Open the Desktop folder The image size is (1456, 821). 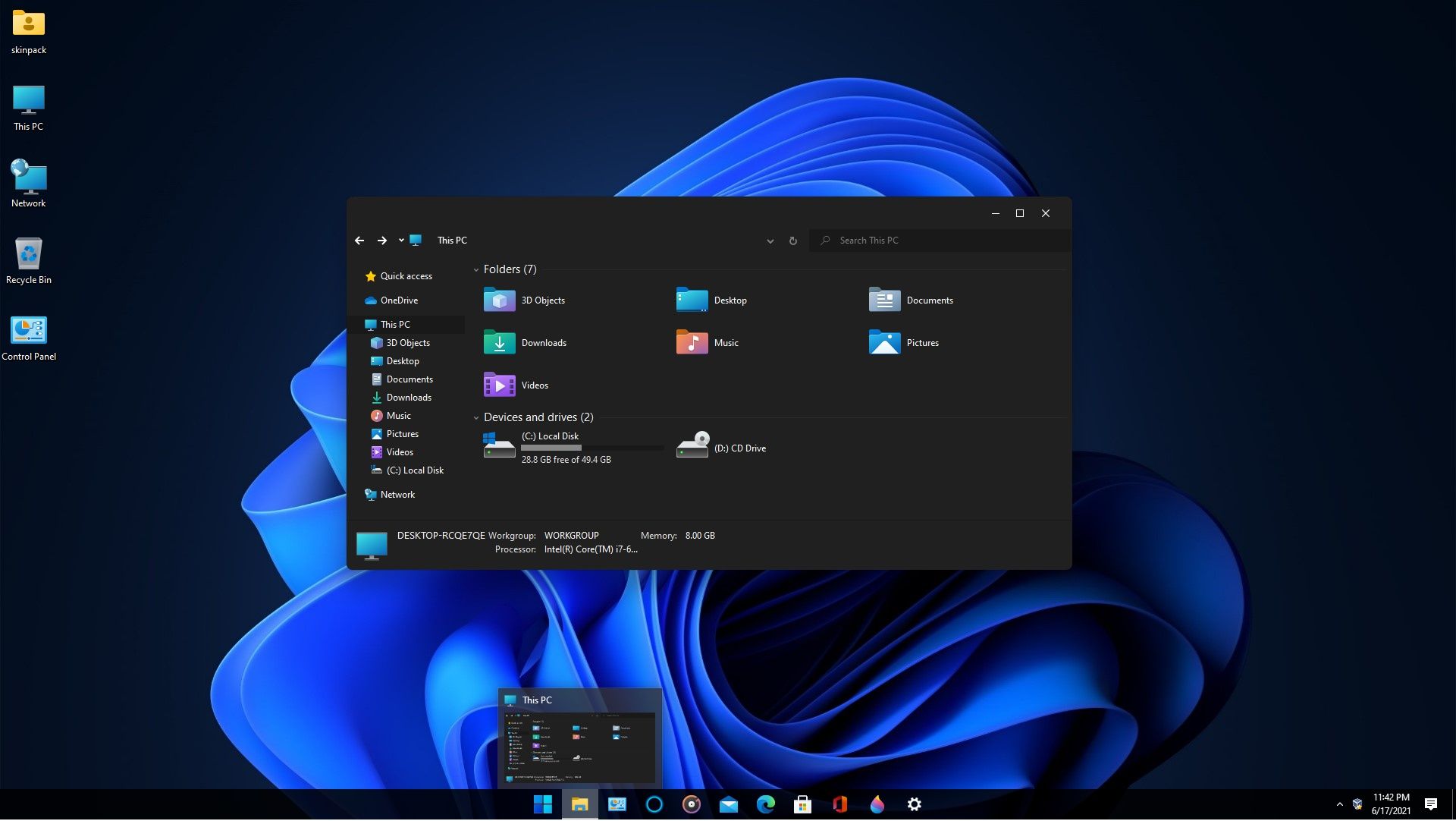point(729,299)
